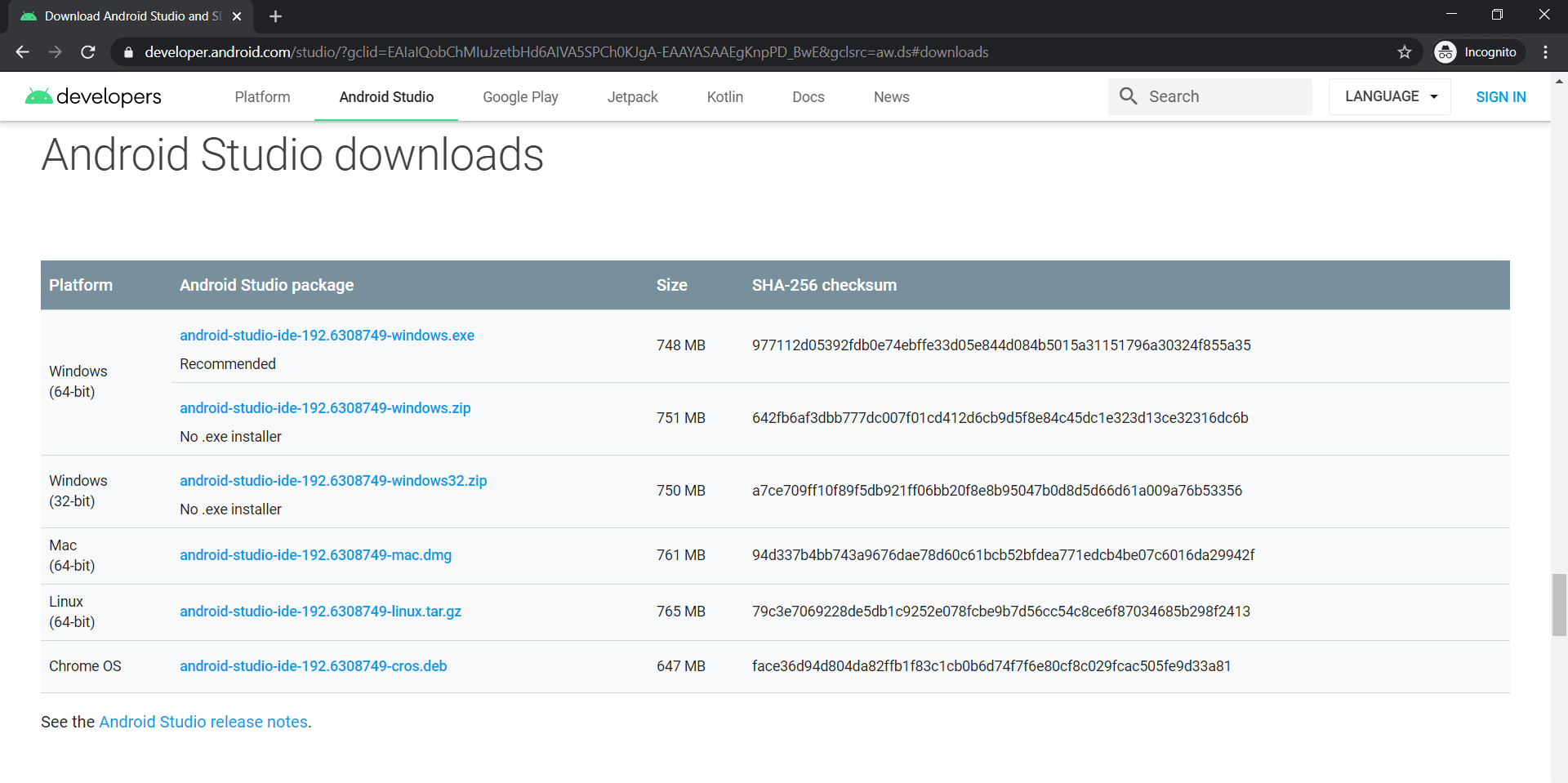Open the LANGUAGE dropdown
1568x783 pixels.
click(x=1388, y=96)
